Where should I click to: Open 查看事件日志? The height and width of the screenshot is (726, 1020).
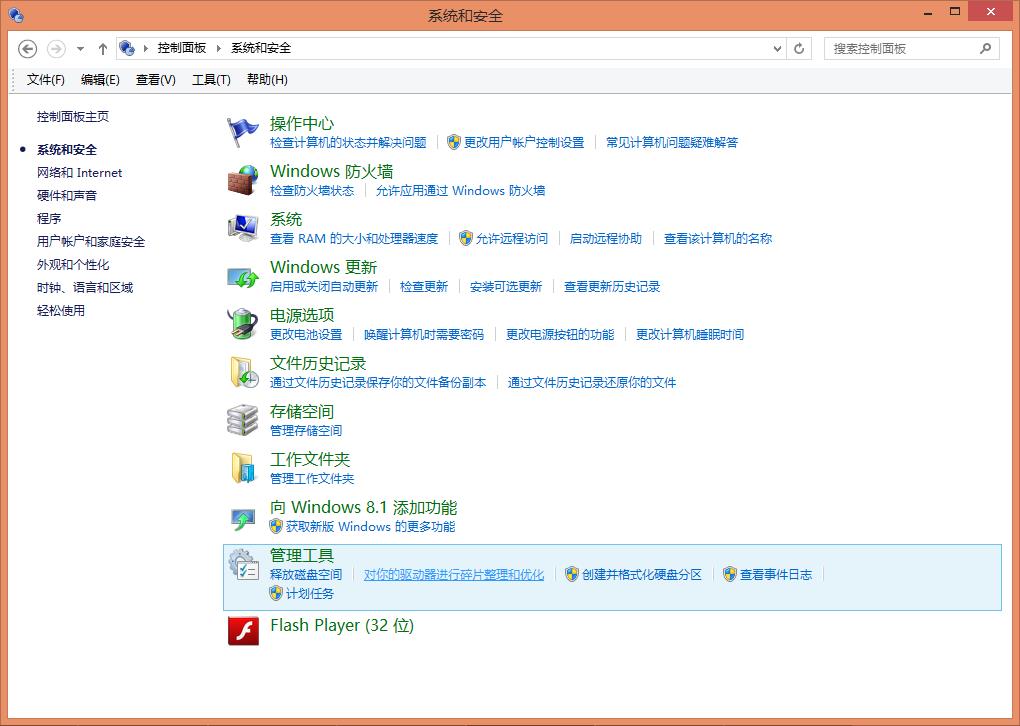click(778, 574)
